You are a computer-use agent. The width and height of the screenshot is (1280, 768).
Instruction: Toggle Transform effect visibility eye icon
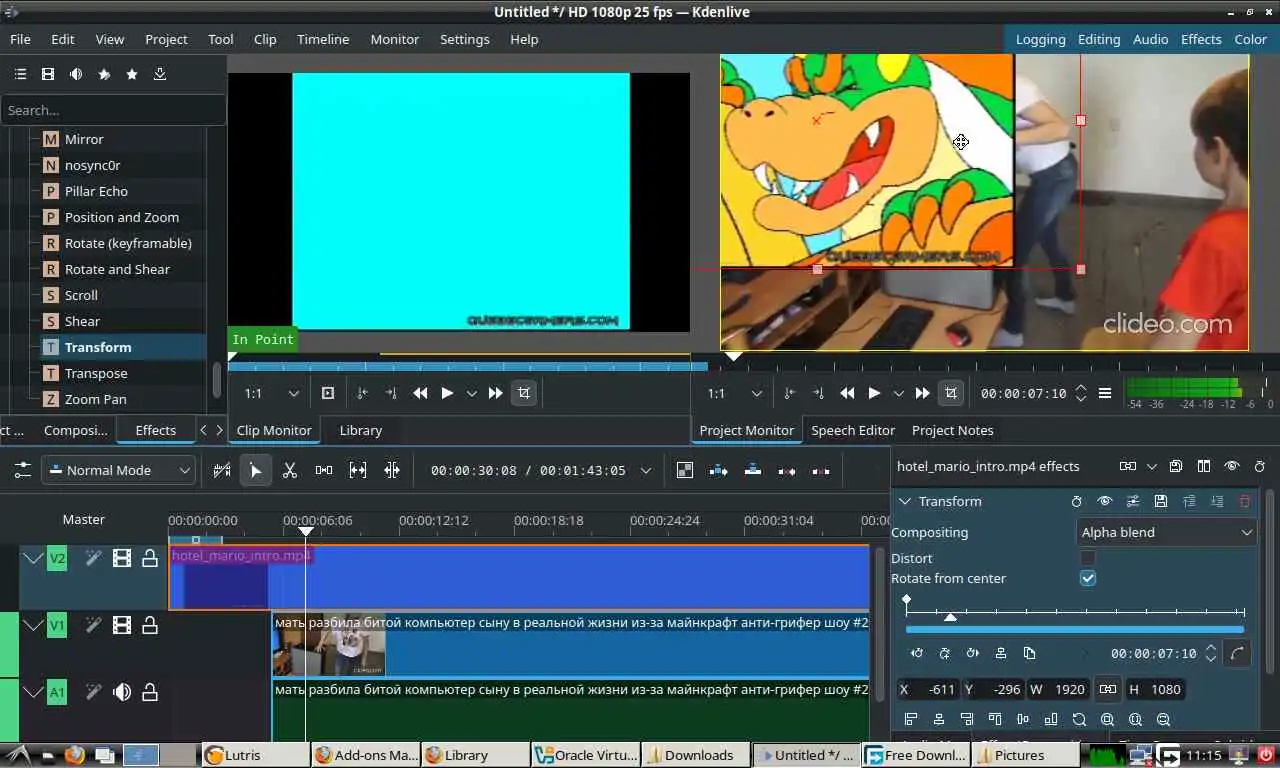coord(1104,501)
